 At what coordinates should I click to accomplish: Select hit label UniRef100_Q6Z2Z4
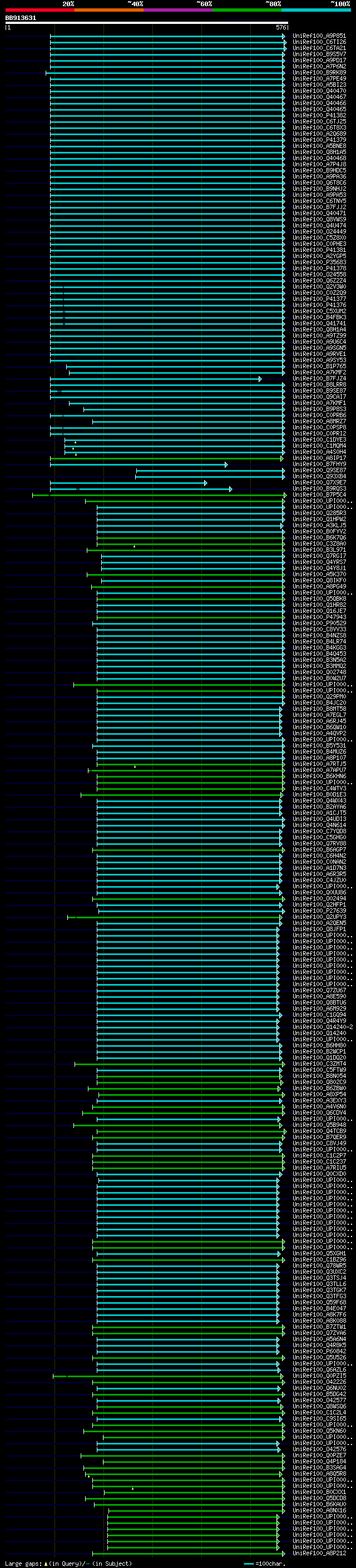[319, 280]
